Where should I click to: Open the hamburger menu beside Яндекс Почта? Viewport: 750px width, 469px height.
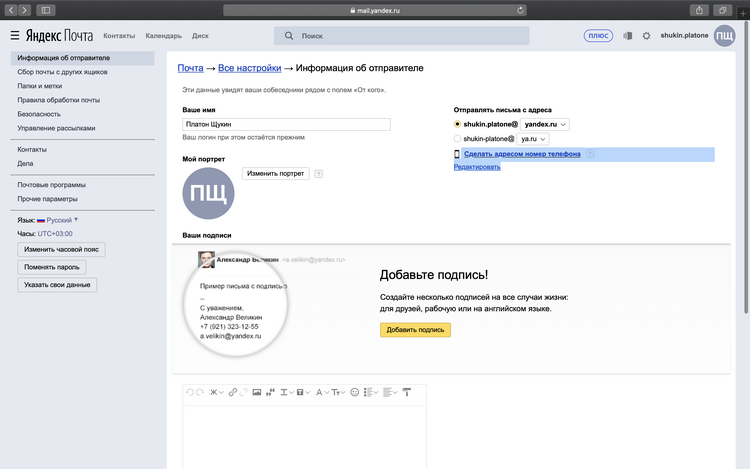(15, 35)
